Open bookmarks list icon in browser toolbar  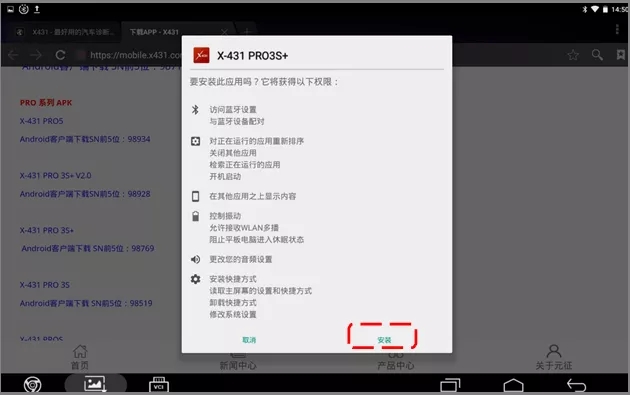pos(621,55)
